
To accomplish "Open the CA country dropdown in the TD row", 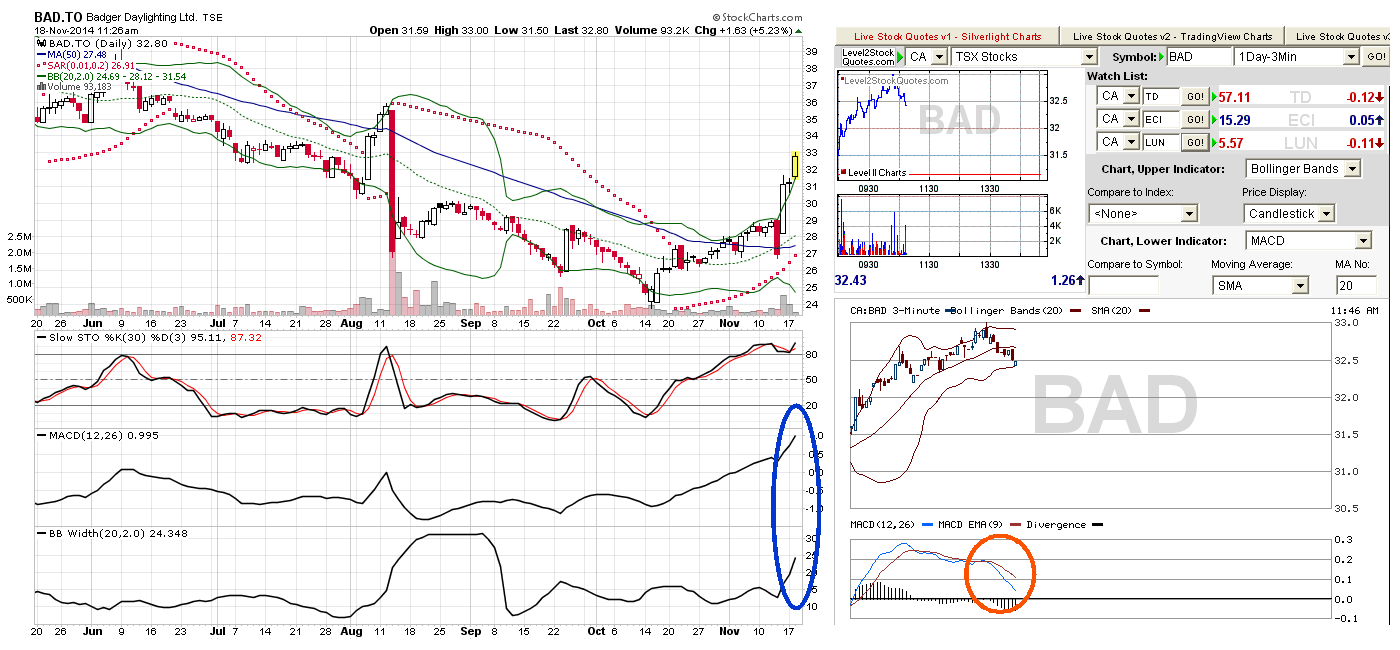I will click(1118, 97).
